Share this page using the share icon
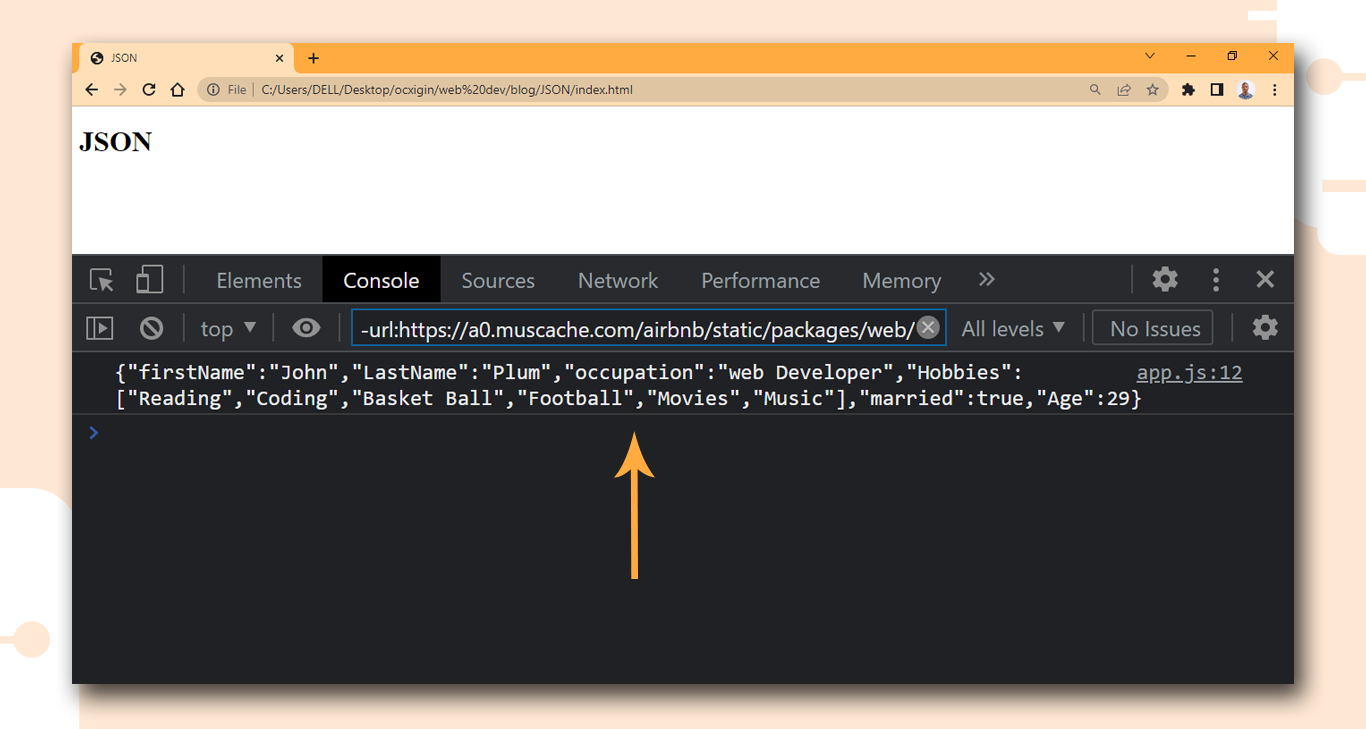Viewport: 1366px width, 729px height. pos(1124,90)
